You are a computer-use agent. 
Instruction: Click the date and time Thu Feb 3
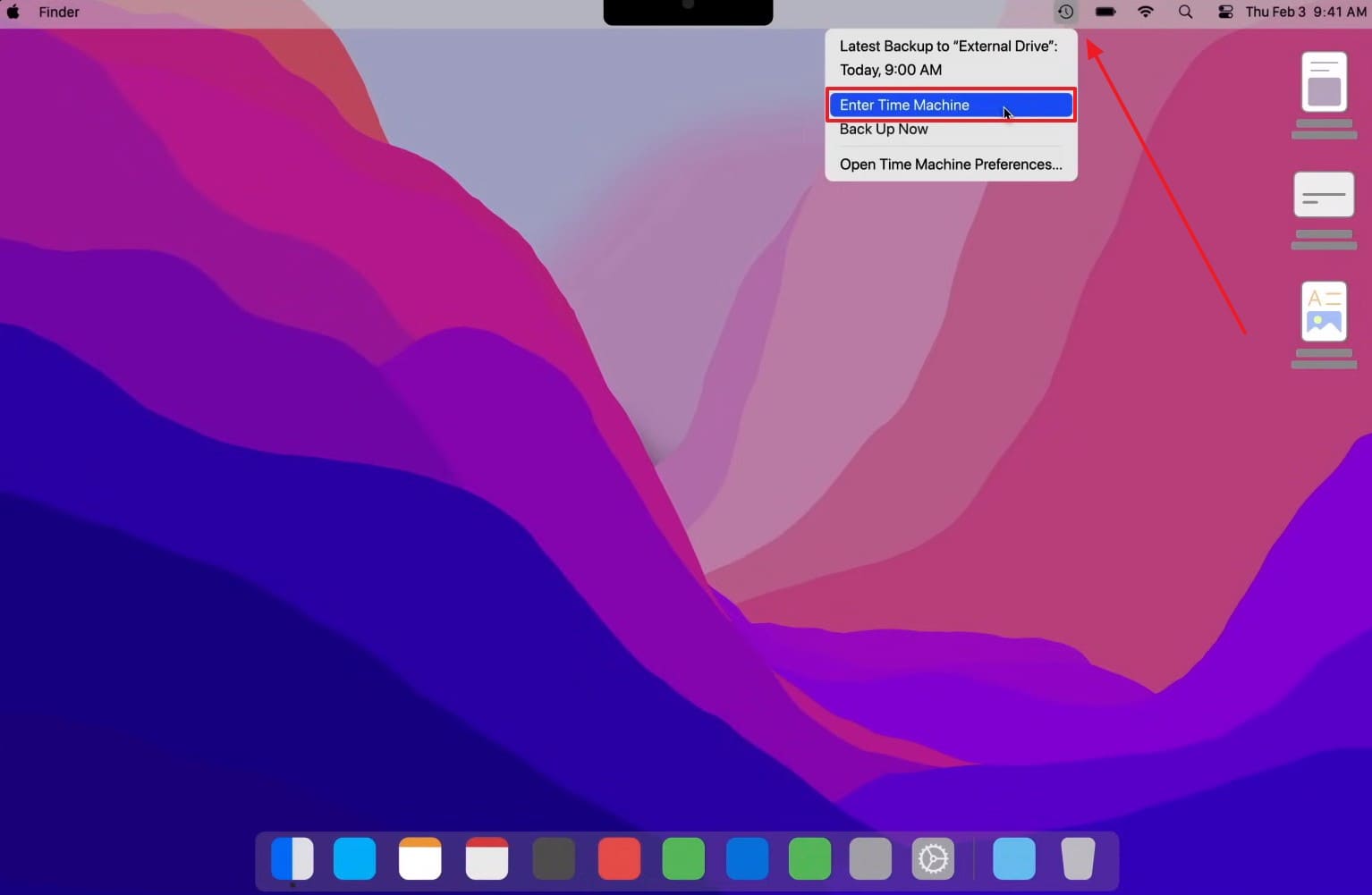[x=1306, y=12]
